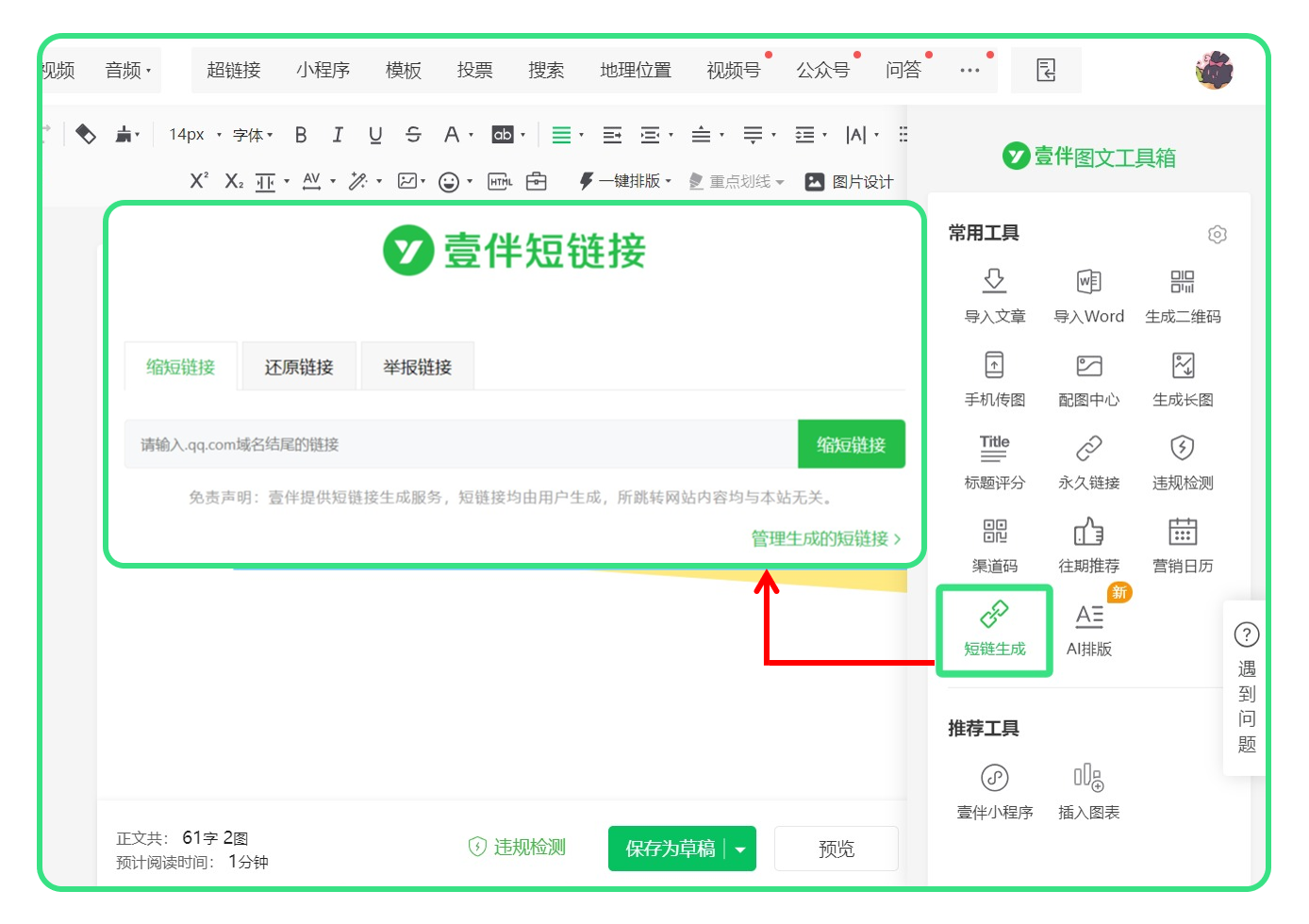Toggle italic formatting
The height and width of the screenshot is (924, 1309).
click(338, 135)
